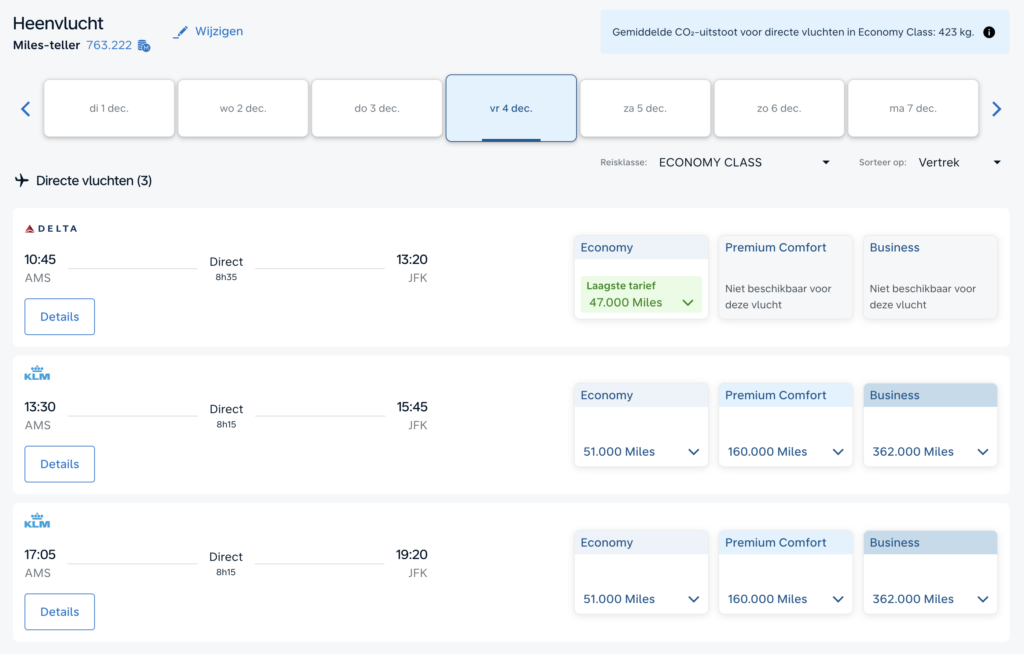The width and height of the screenshot is (1024, 654).
Task: Click the KLM logo on the 13:30 flight
Action: pos(37,374)
